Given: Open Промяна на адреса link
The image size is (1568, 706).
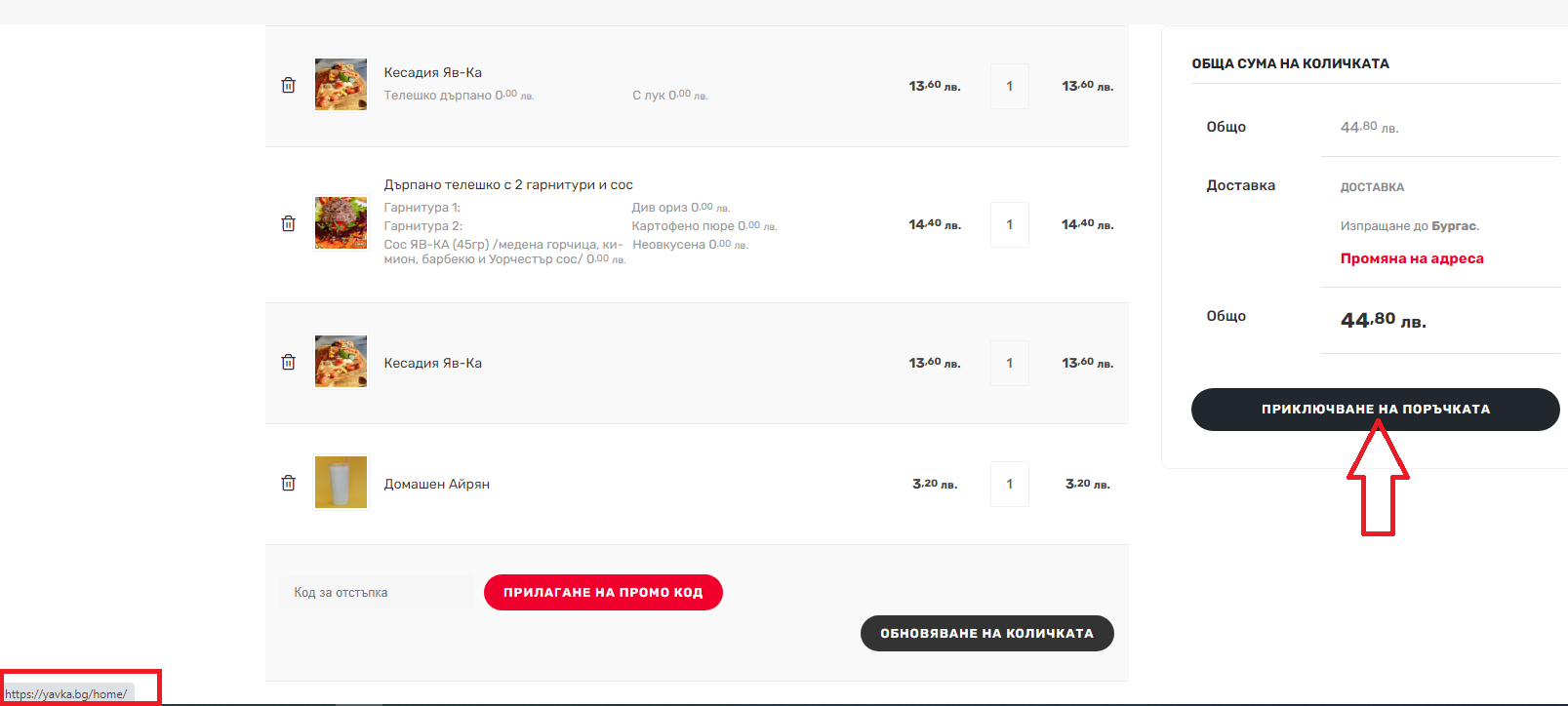Looking at the screenshot, I should click(1412, 258).
